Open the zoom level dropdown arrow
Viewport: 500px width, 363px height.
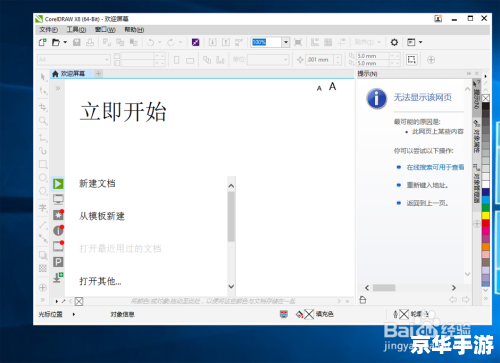(286, 42)
